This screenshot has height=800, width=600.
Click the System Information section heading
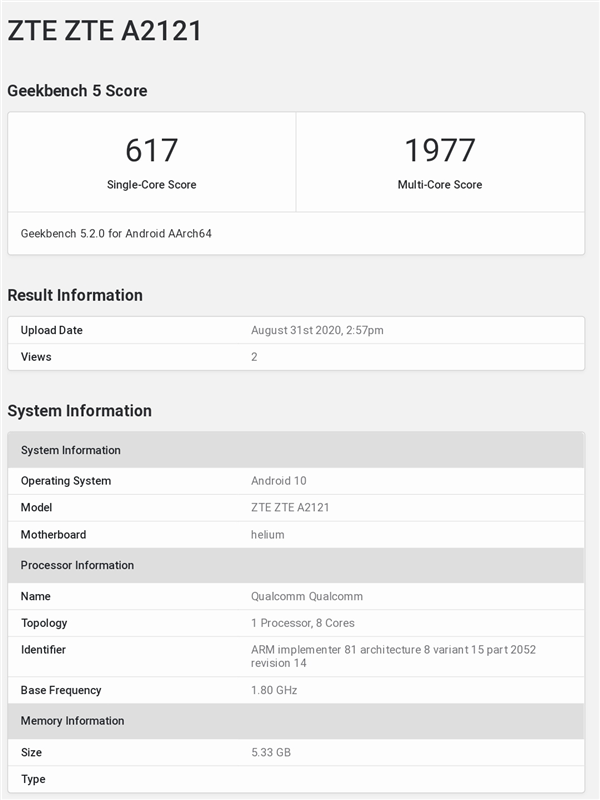80,411
